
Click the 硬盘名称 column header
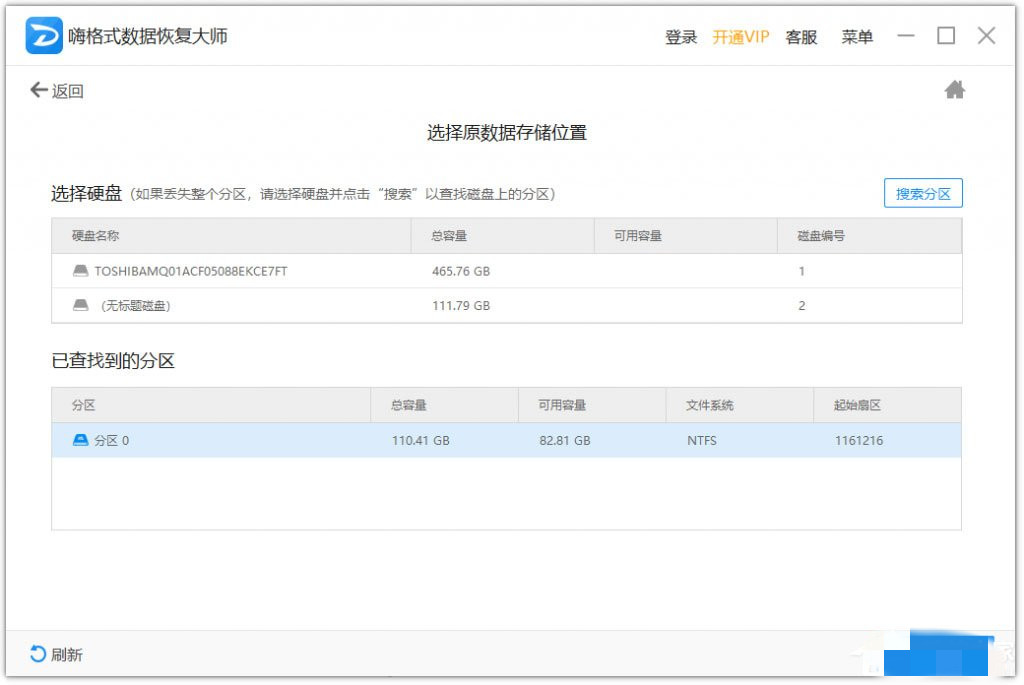96,236
